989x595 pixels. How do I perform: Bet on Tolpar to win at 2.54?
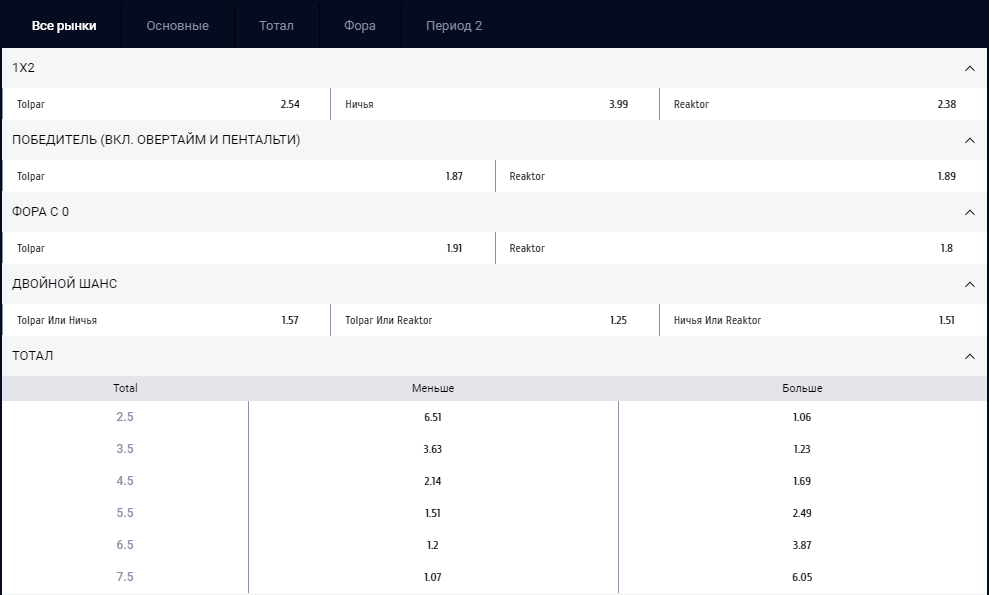pos(166,104)
